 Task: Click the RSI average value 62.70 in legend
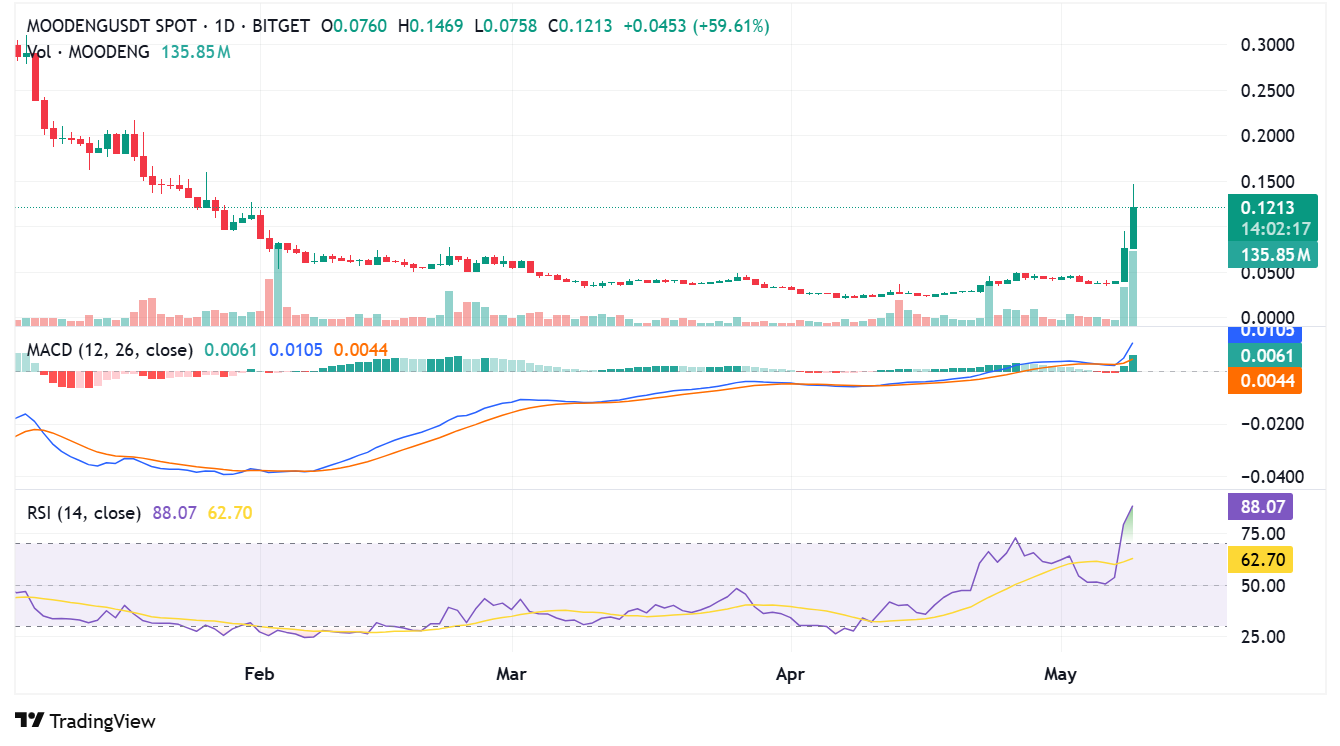(x=229, y=513)
